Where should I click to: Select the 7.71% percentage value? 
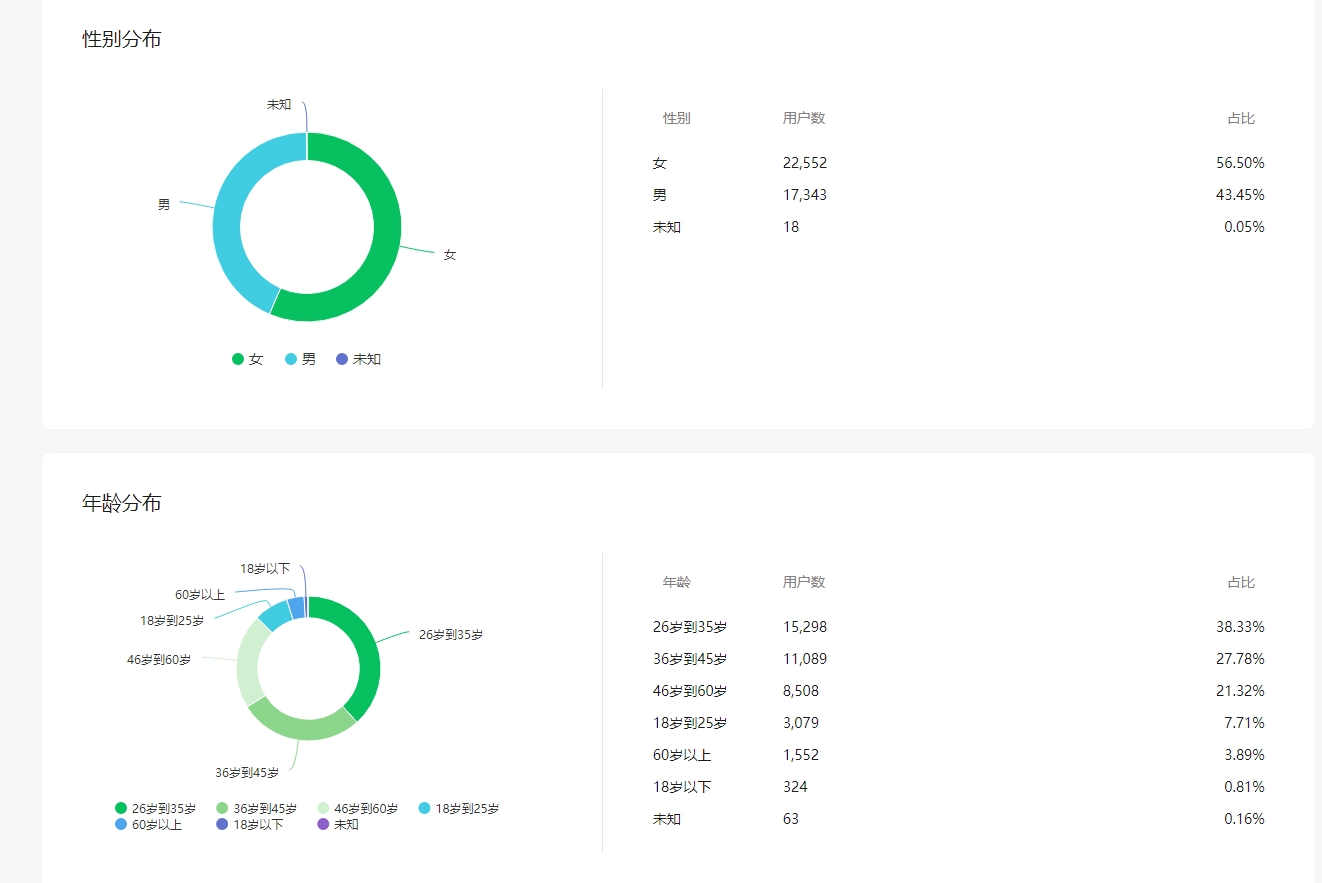click(1244, 723)
